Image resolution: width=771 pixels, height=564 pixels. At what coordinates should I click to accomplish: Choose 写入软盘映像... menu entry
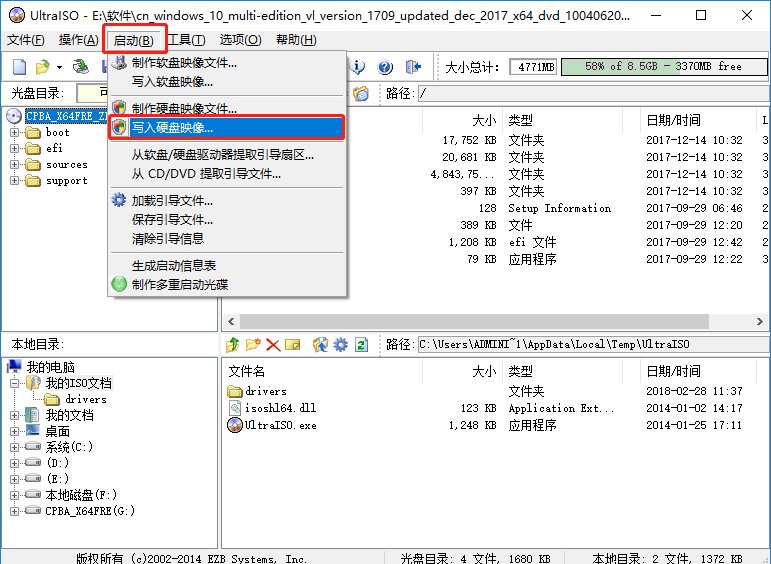coord(227,82)
